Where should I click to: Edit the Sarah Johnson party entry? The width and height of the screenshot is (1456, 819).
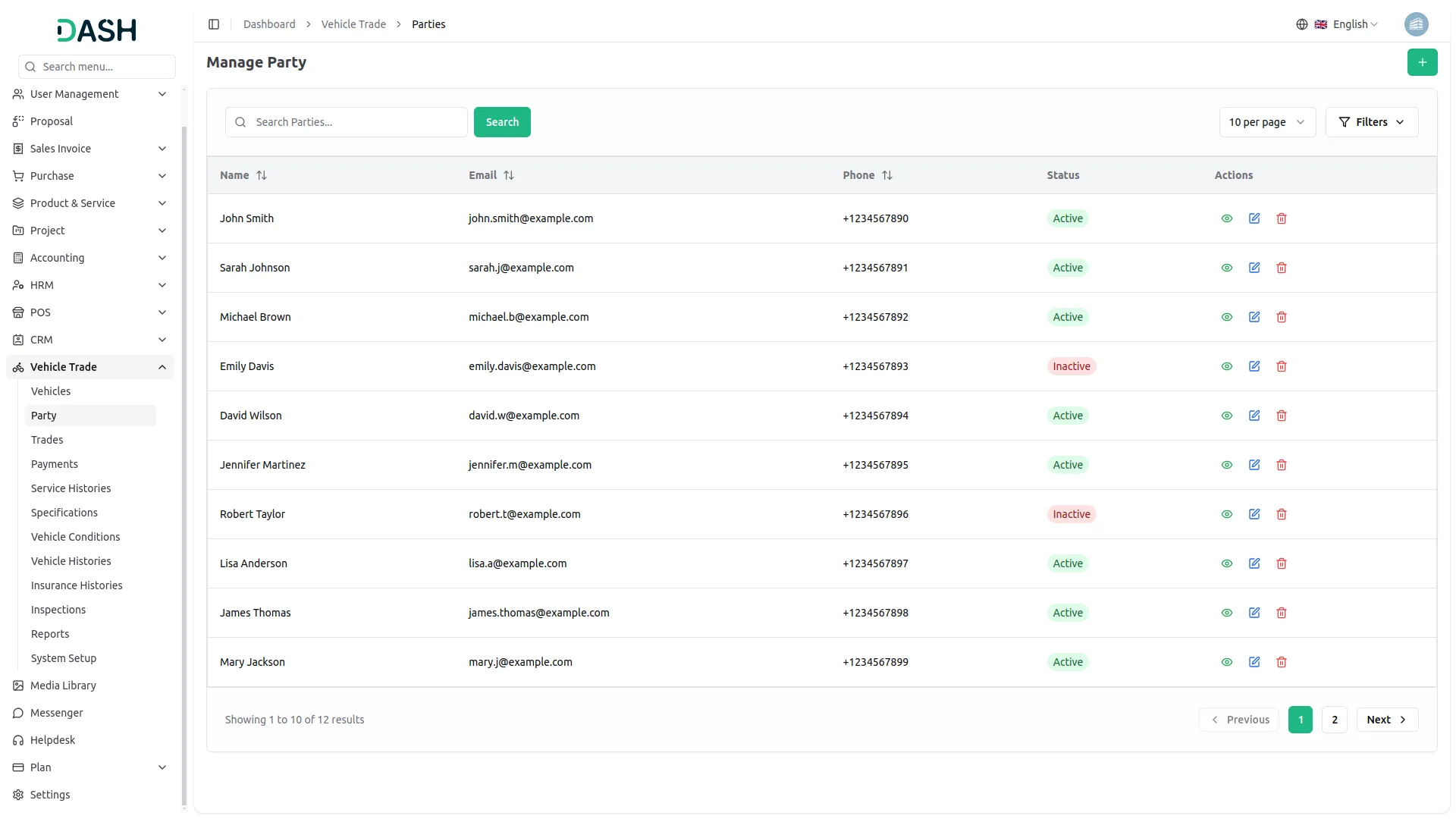1254,268
